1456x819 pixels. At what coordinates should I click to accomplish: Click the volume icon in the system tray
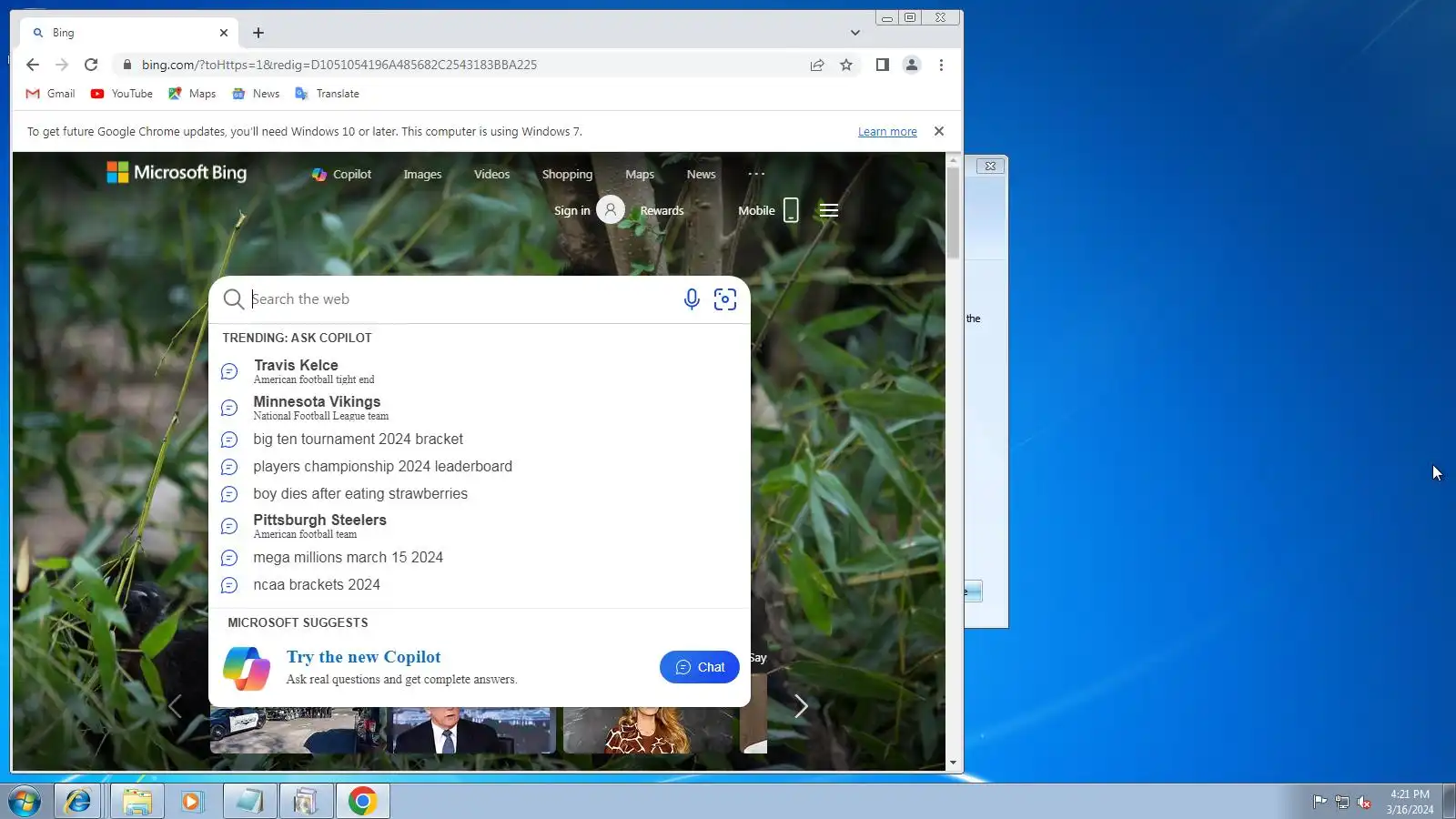pos(1364,802)
